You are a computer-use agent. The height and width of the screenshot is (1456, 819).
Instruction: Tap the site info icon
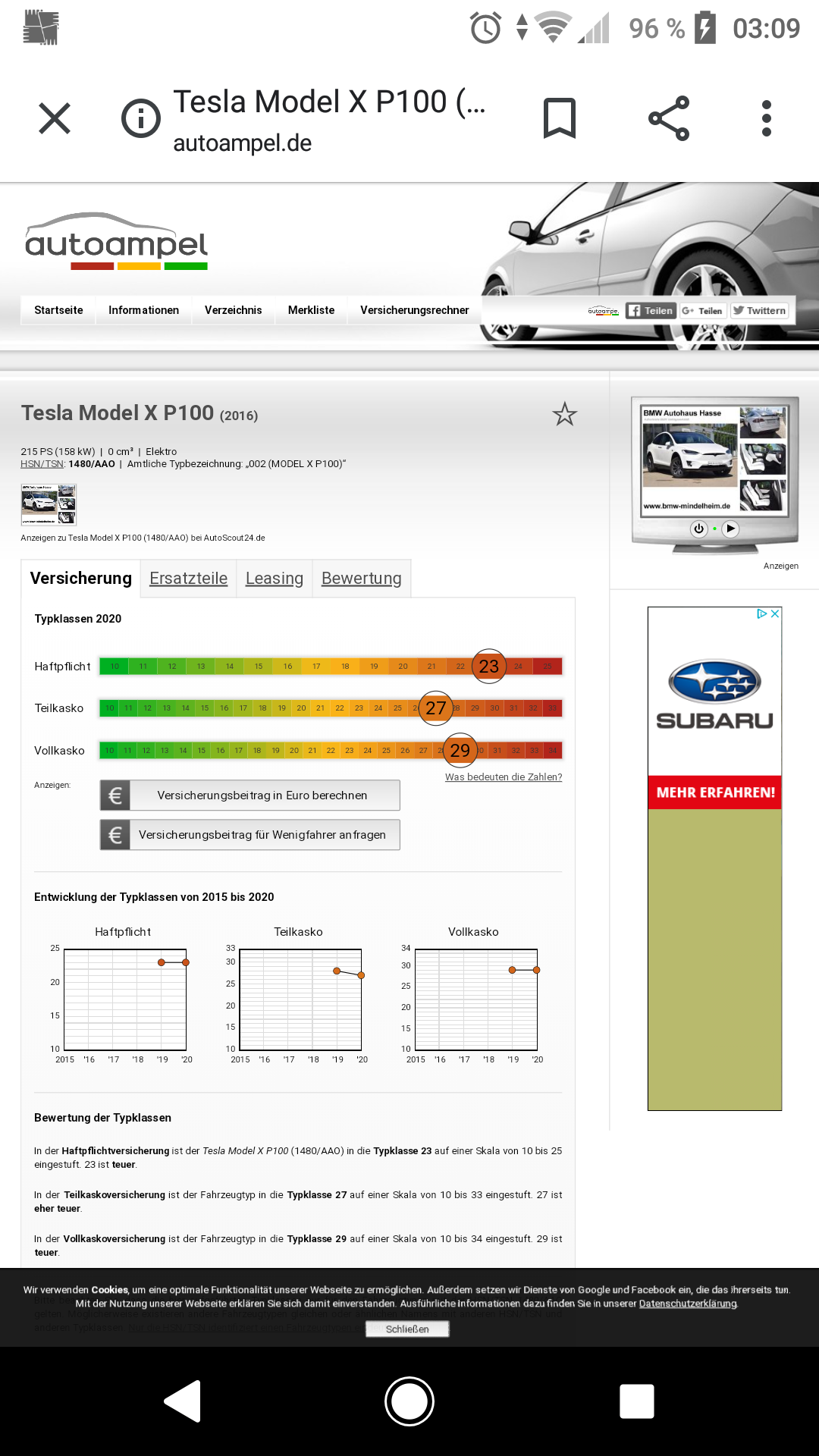(x=141, y=118)
